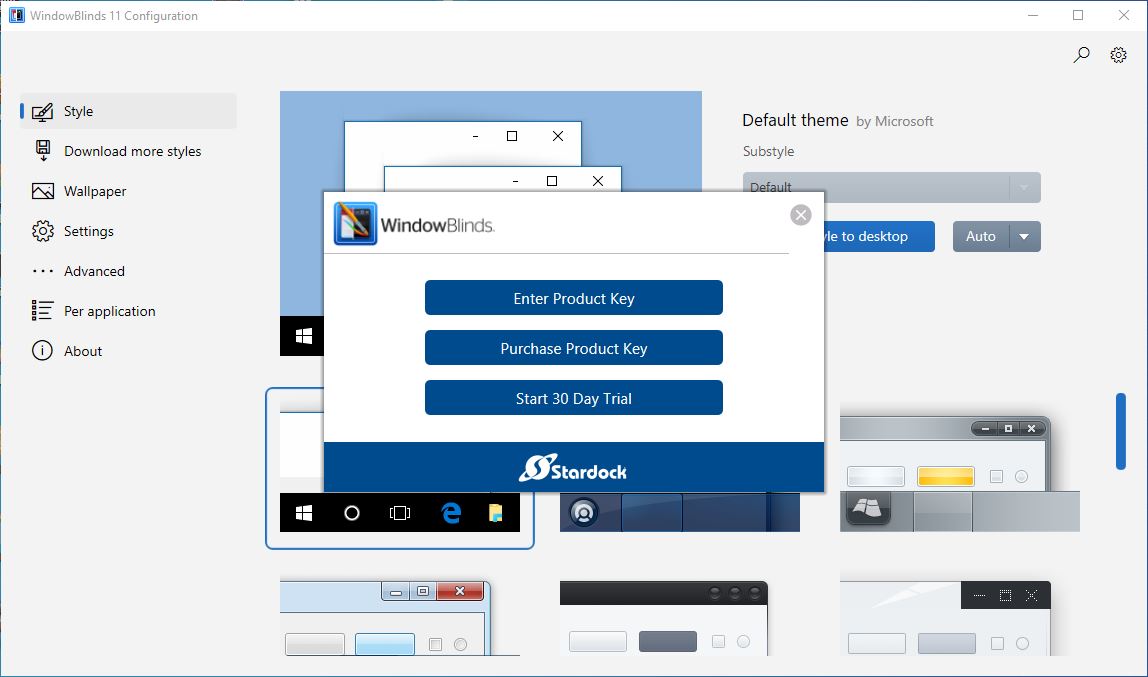1148x677 pixels.
Task: Click the Stardock logo in the dialog footer
Action: (573, 468)
